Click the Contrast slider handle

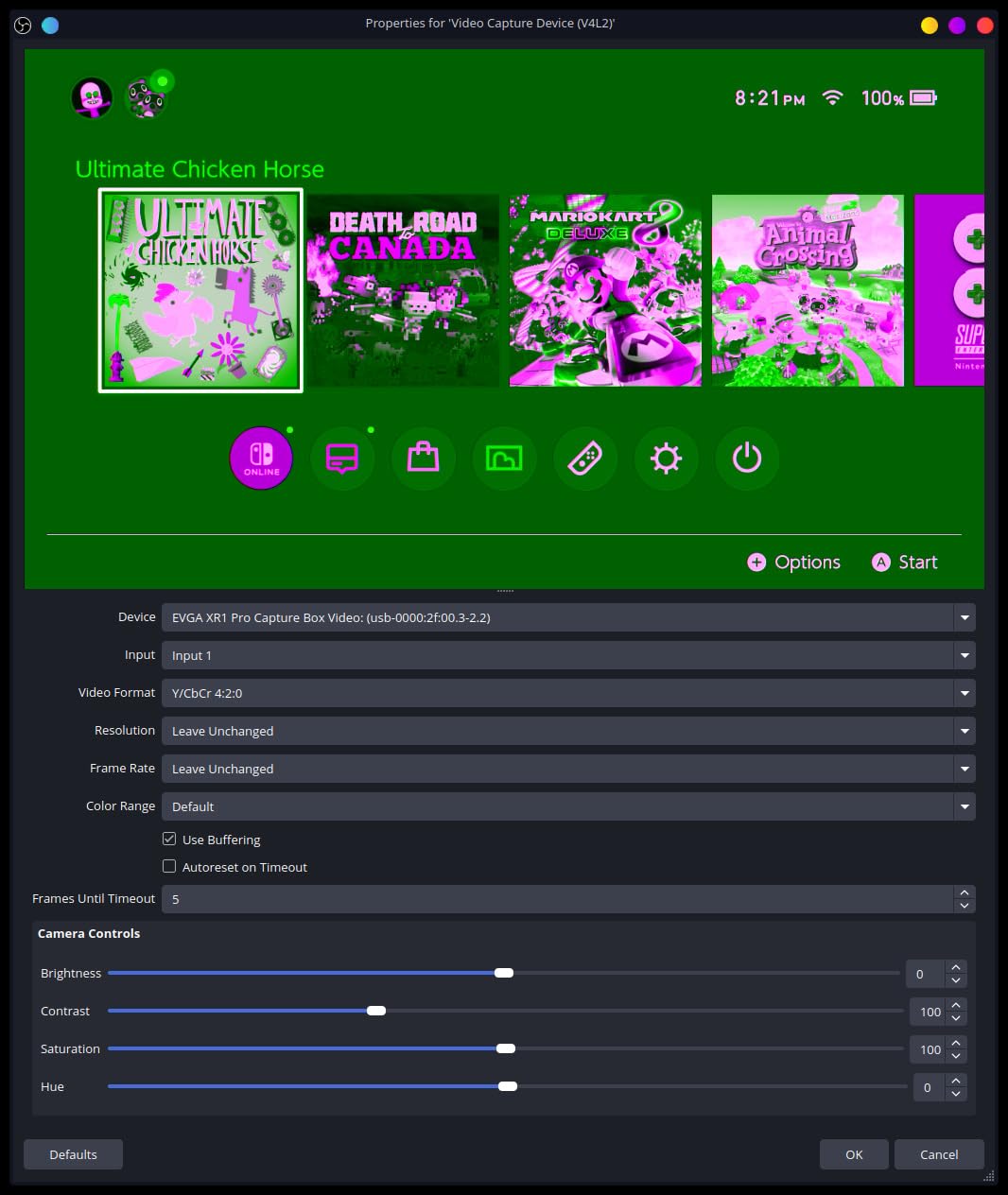(376, 1011)
